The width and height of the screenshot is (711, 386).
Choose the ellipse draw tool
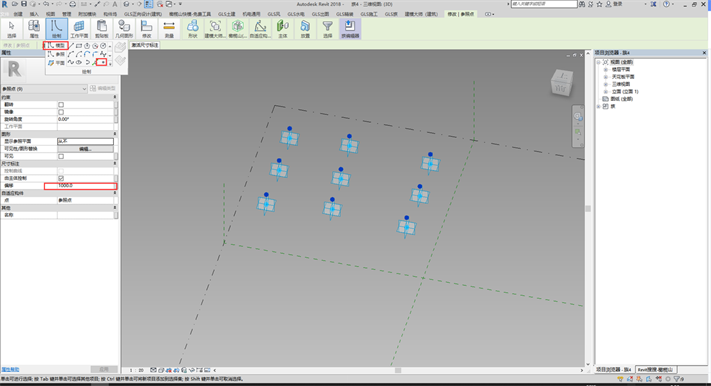click(79, 62)
